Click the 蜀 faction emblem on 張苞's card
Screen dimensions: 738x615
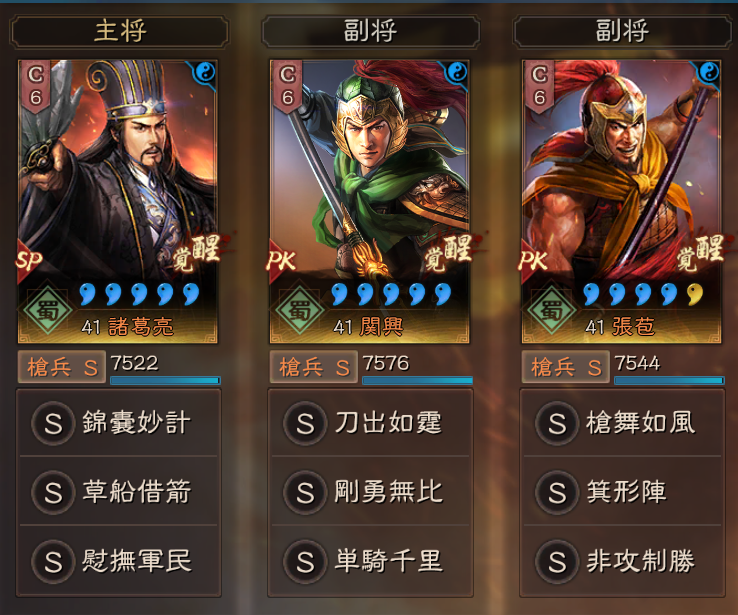click(551, 310)
